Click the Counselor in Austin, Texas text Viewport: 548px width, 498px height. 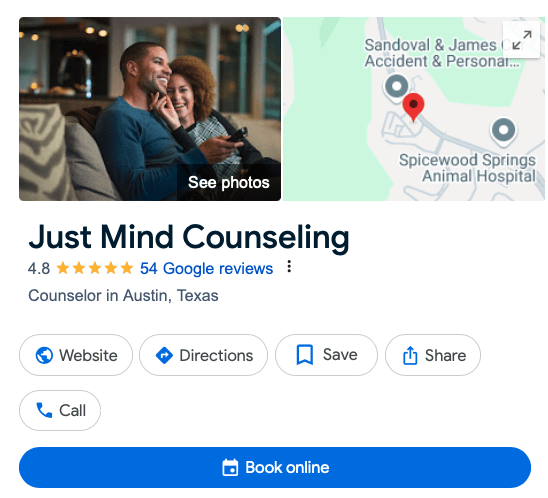click(x=123, y=296)
